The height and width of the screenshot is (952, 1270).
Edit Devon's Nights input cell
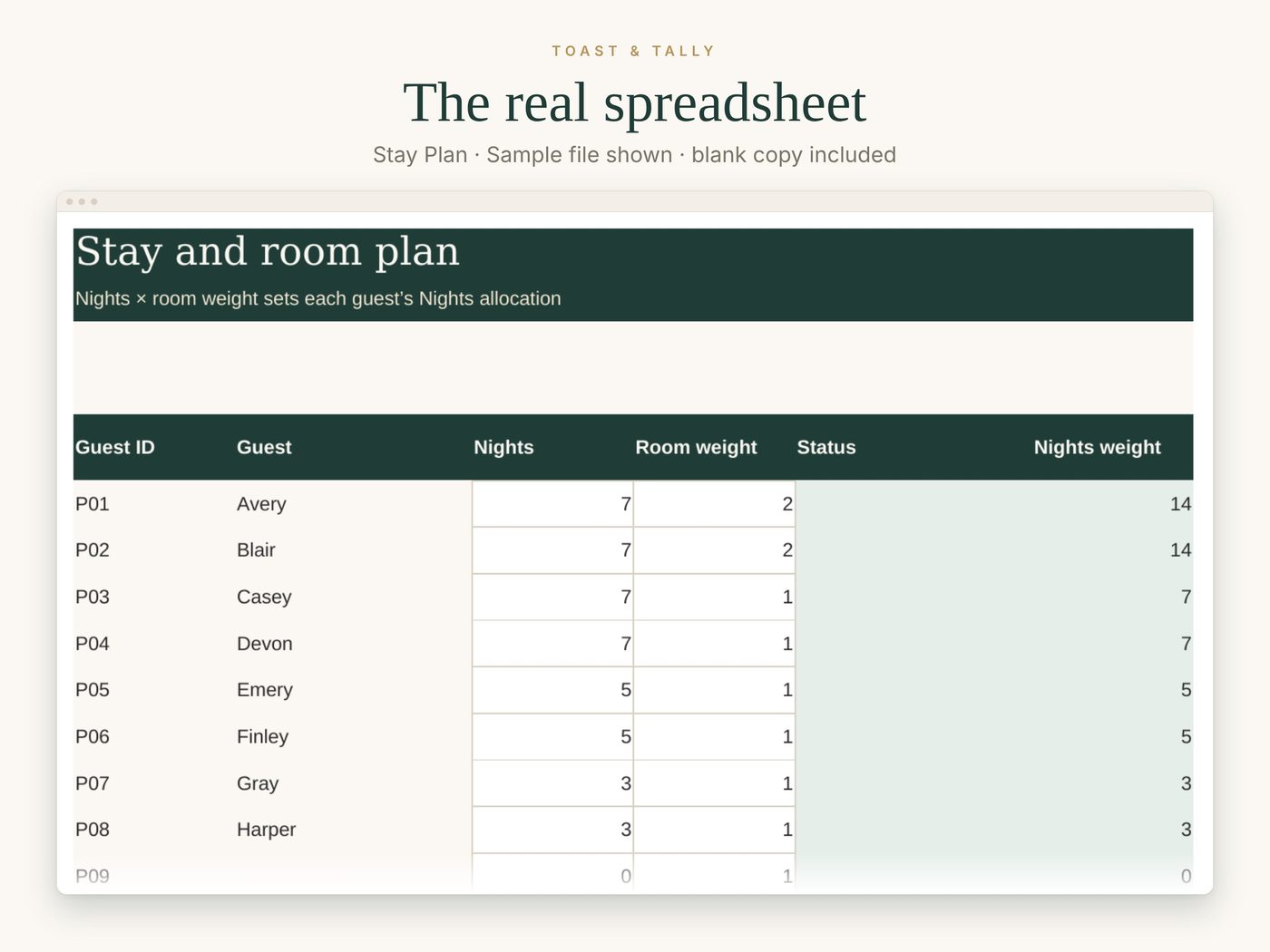pos(552,644)
